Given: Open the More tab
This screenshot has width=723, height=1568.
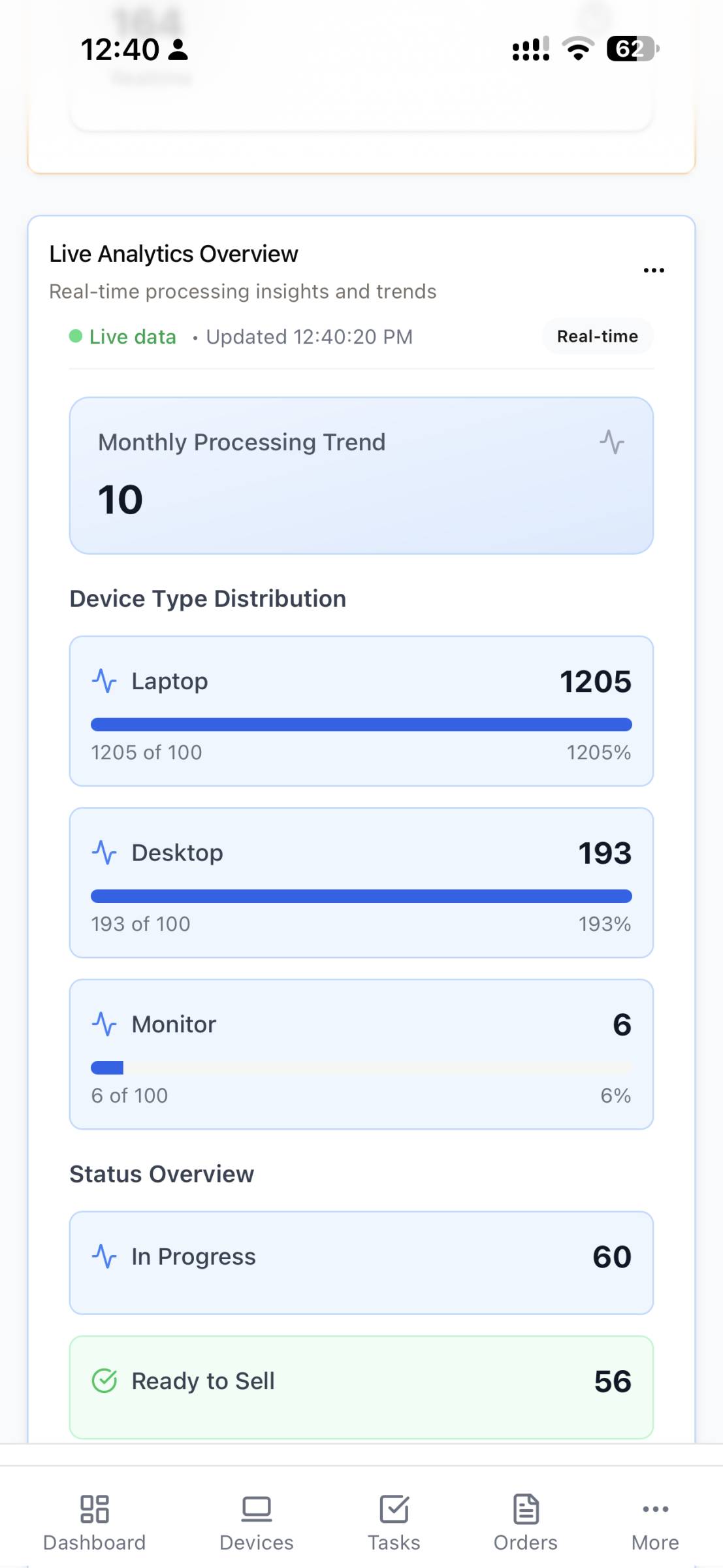Looking at the screenshot, I should click(655, 1522).
